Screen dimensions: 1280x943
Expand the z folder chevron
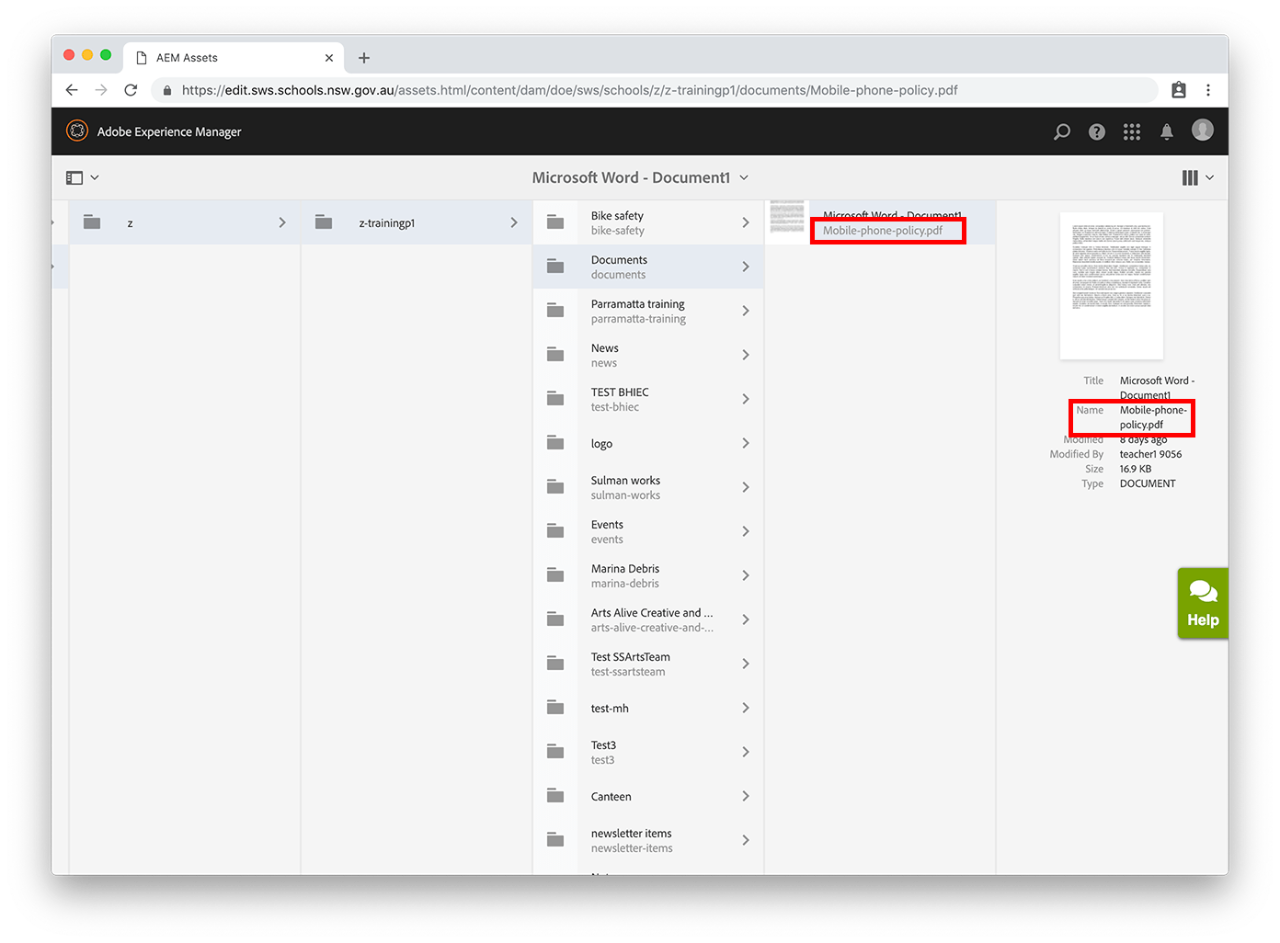(x=282, y=223)
